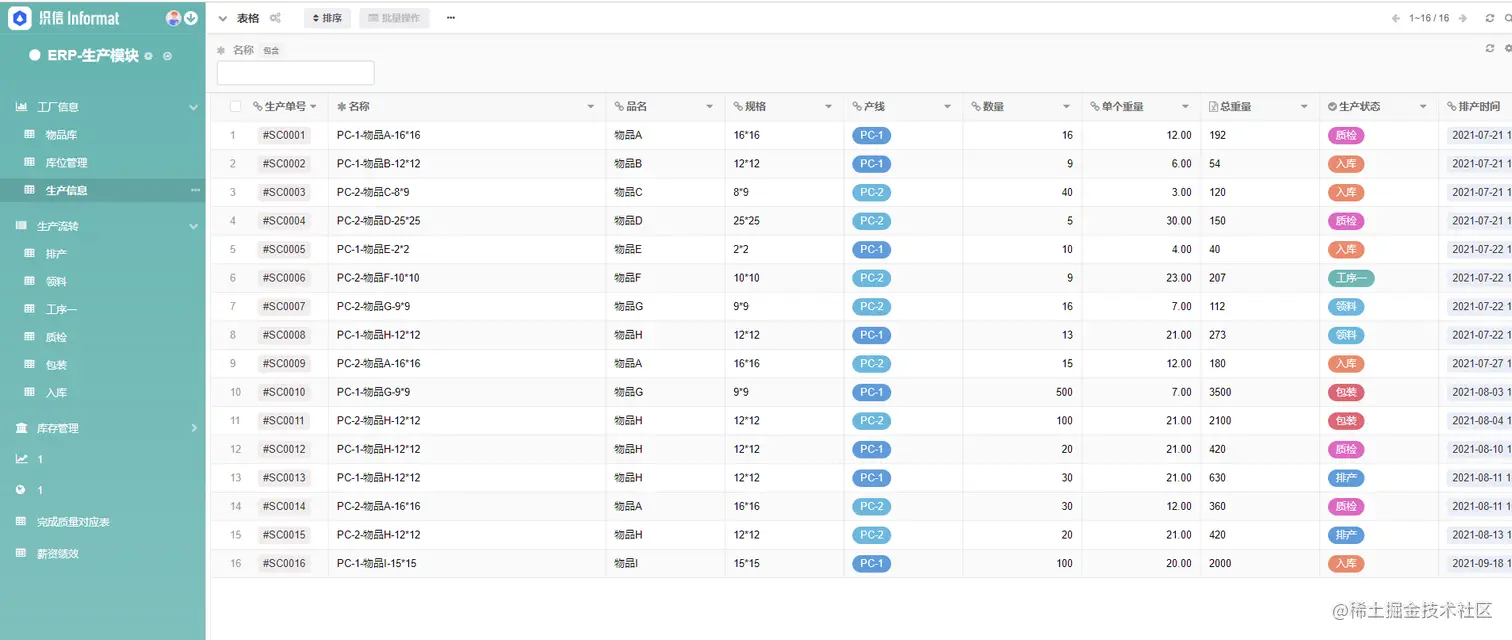1512x640 pixels.
Task: Open the ellipsis menu on 生产信息 item
Action: [195, 190]
